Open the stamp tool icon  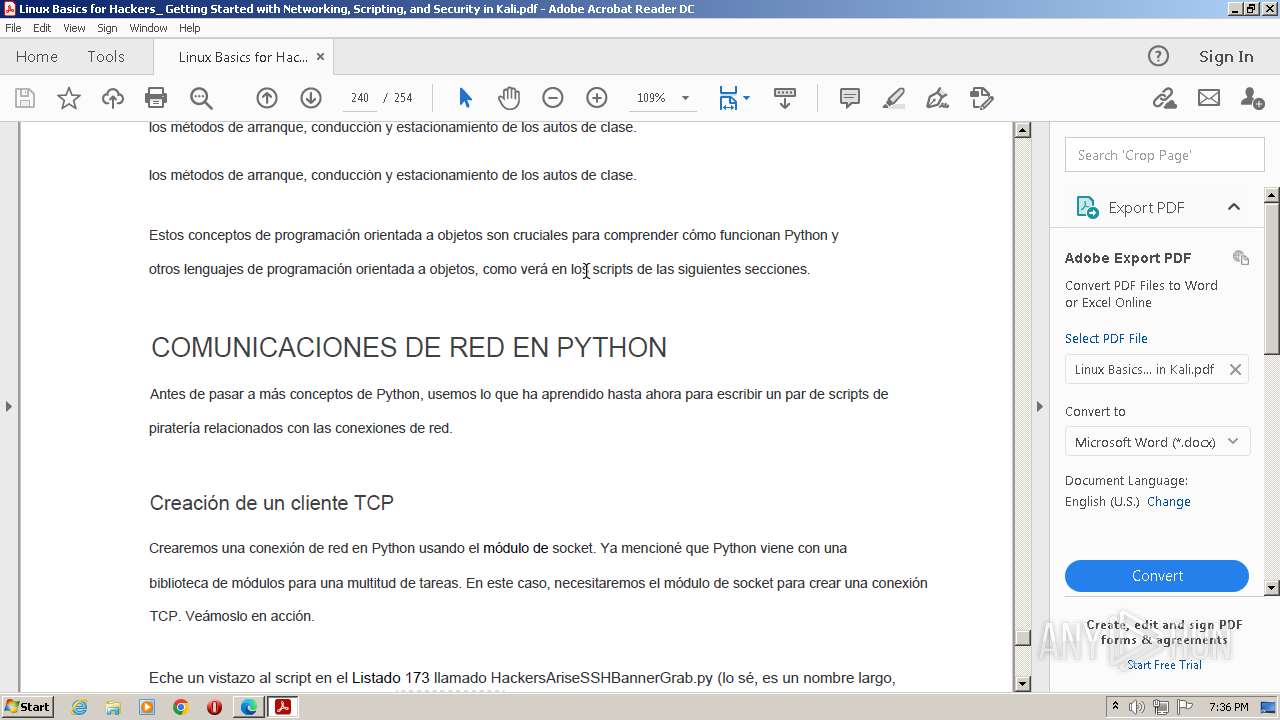[982, 98]
